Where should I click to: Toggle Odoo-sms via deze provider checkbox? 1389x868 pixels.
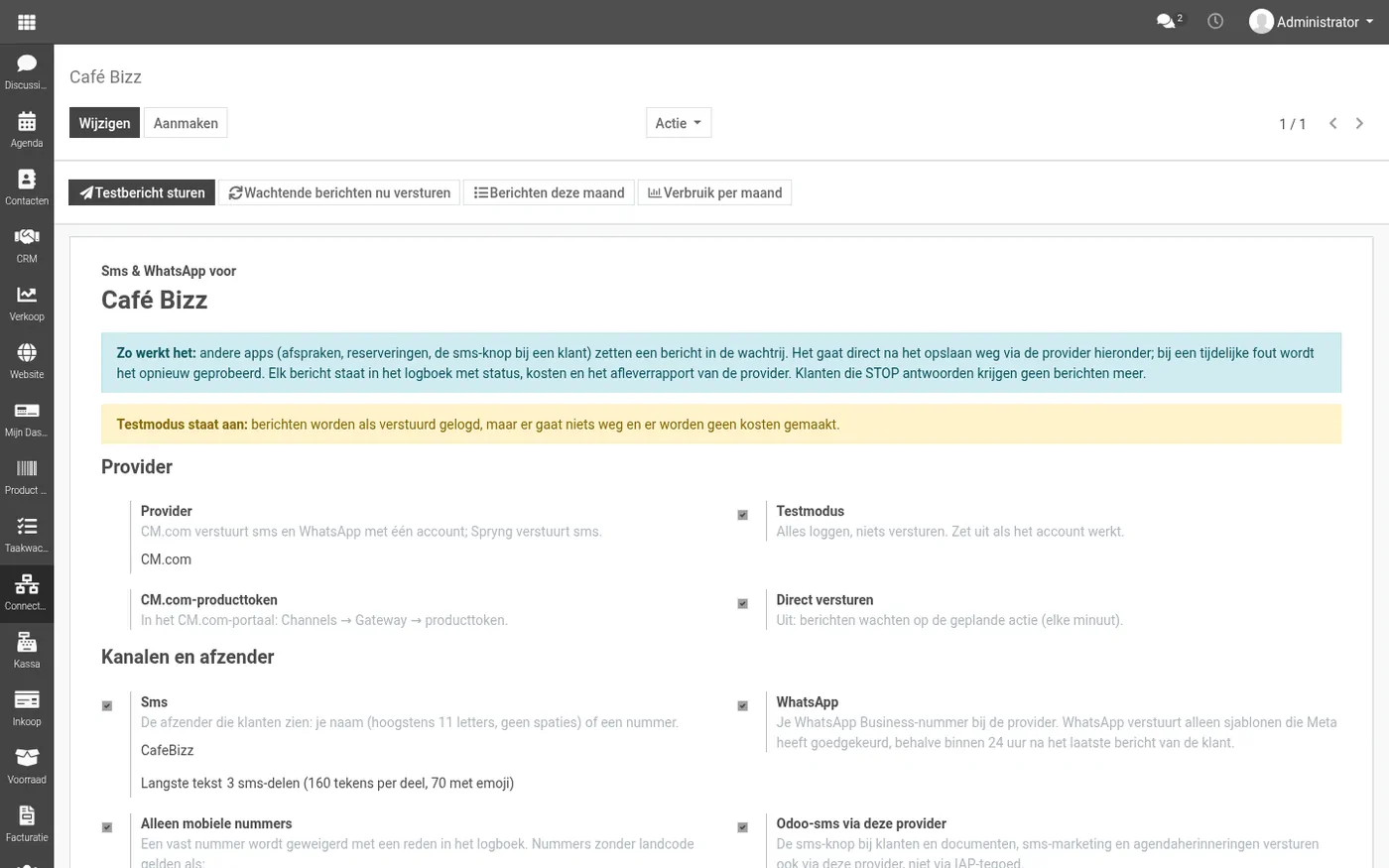click(x=742, y=827)
